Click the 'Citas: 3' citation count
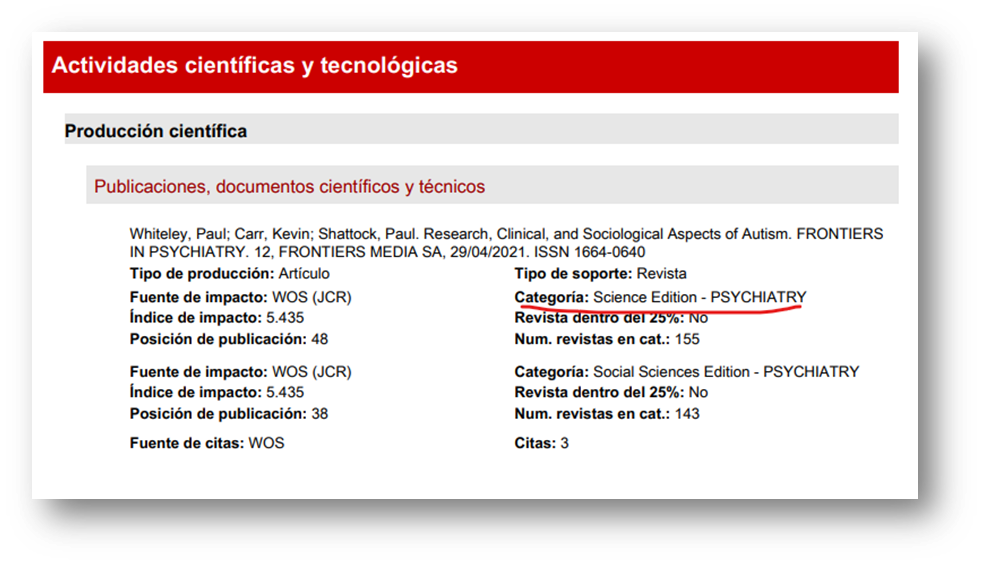The image size is (983, 564). 541,443
